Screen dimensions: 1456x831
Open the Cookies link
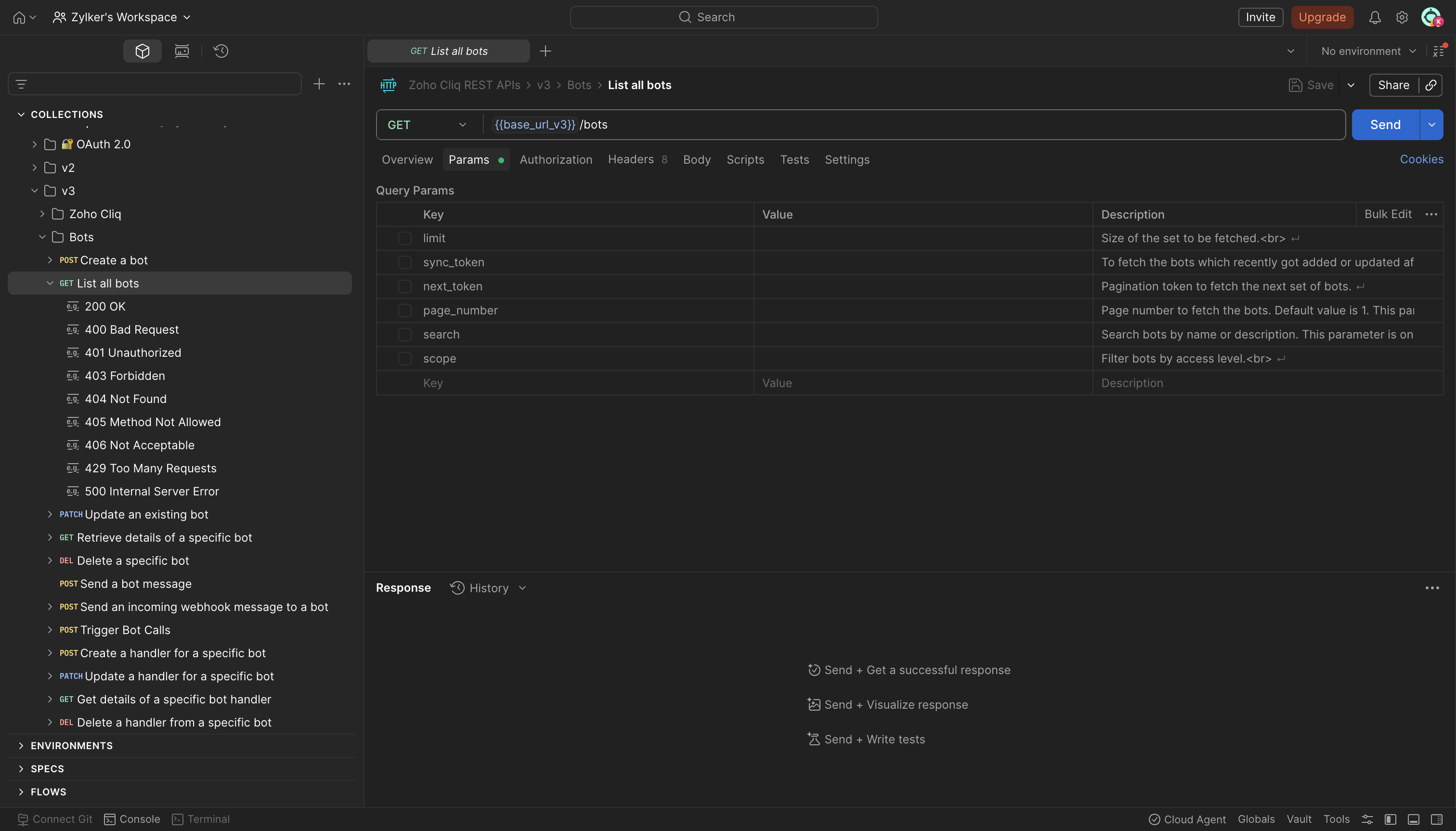[x=1421, y=159]
